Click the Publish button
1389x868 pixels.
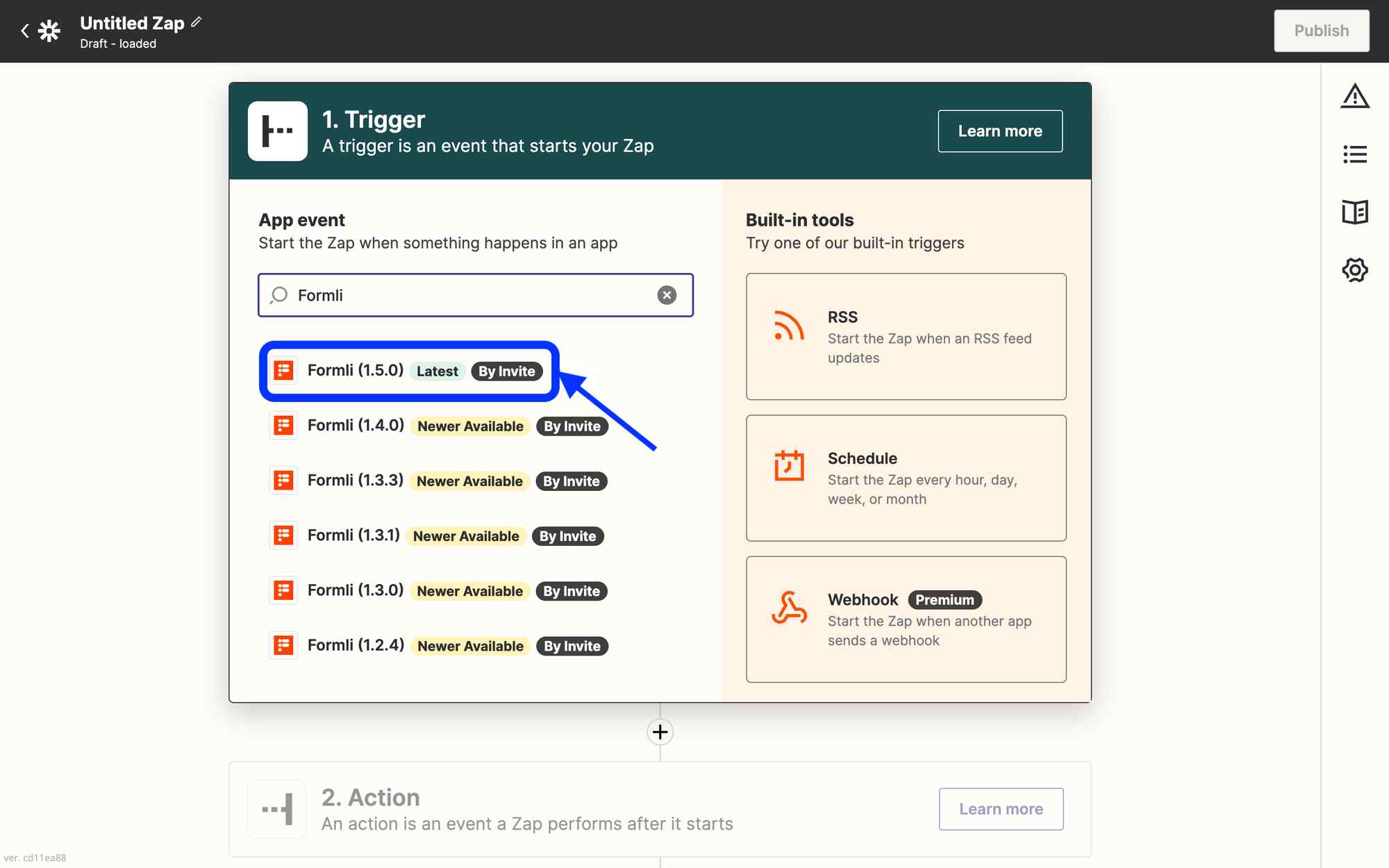1321,31
